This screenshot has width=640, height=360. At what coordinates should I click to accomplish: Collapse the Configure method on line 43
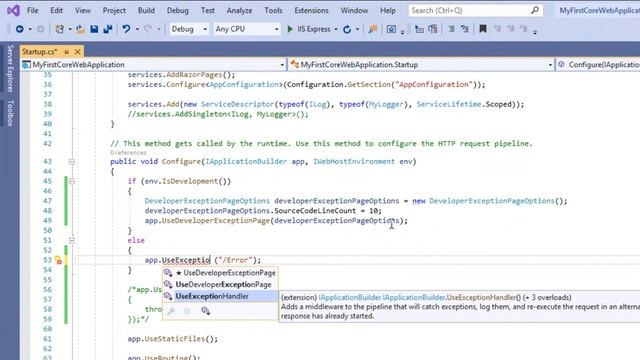72,162
